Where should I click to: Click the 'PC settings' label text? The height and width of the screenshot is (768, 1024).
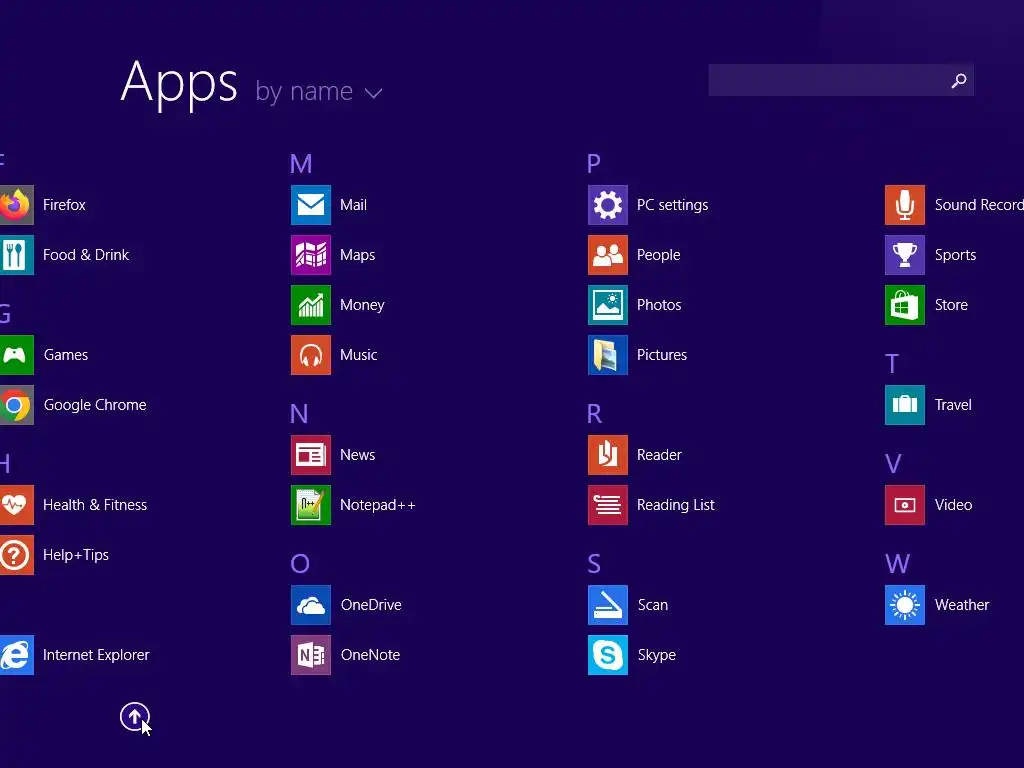[673, 205]
